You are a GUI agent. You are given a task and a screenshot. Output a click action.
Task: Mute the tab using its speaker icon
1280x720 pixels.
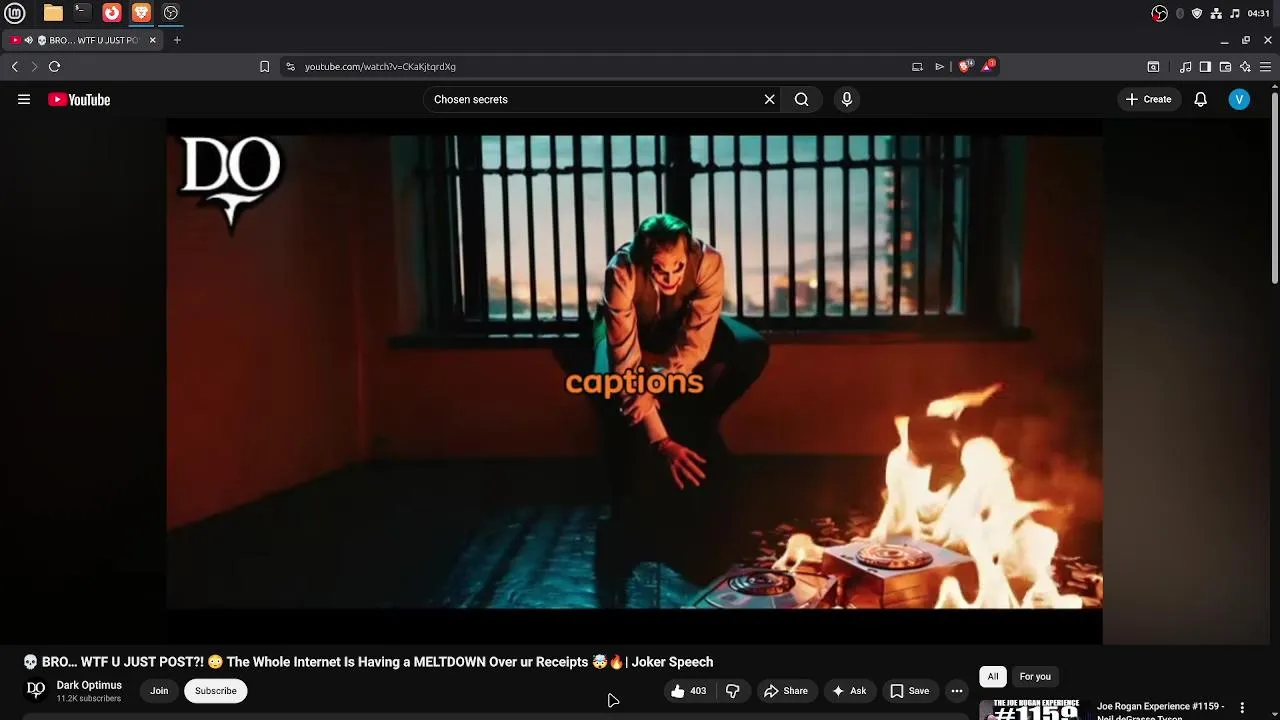[29, 40]
